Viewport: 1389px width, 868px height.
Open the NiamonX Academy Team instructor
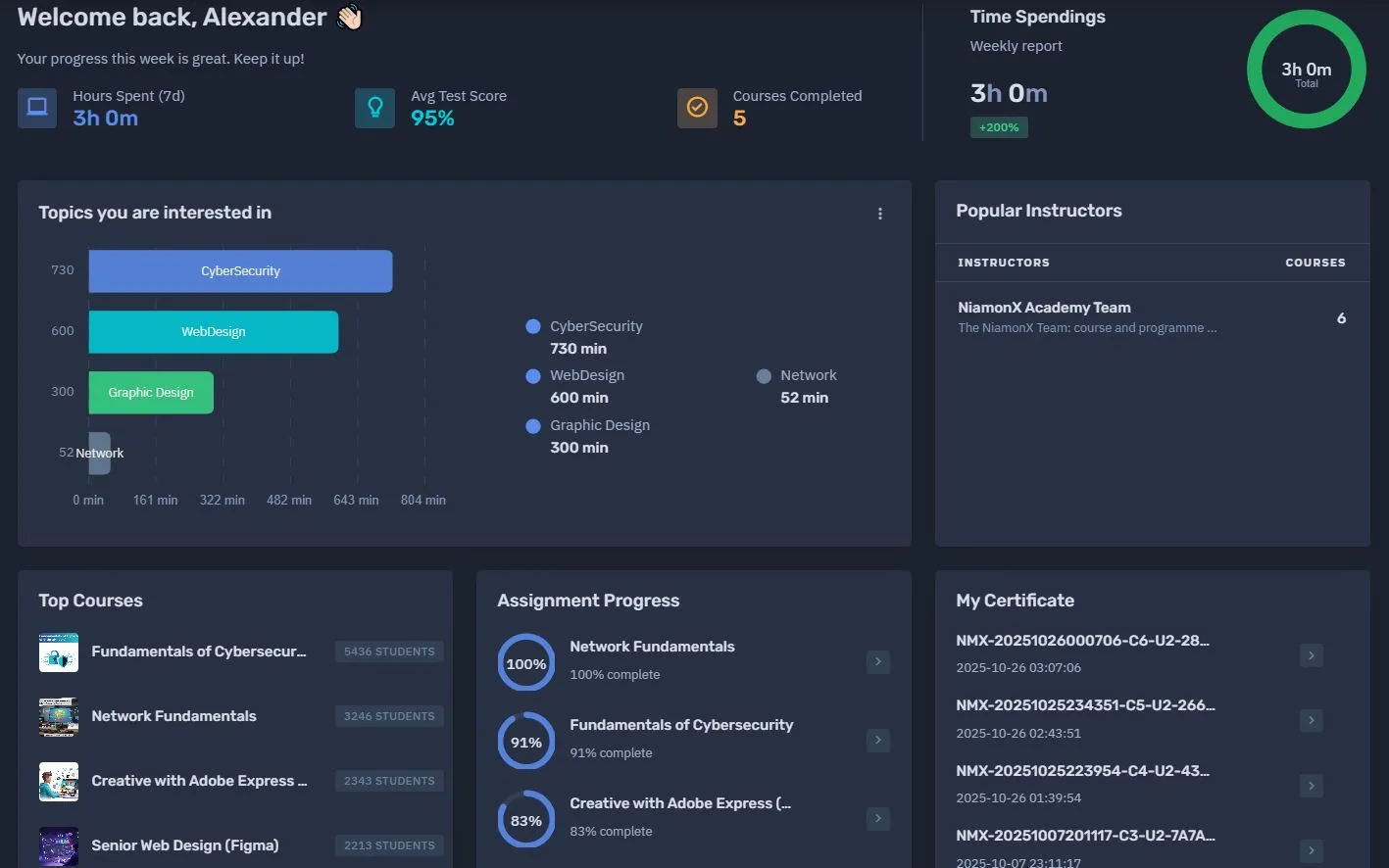click(1044, 308)
